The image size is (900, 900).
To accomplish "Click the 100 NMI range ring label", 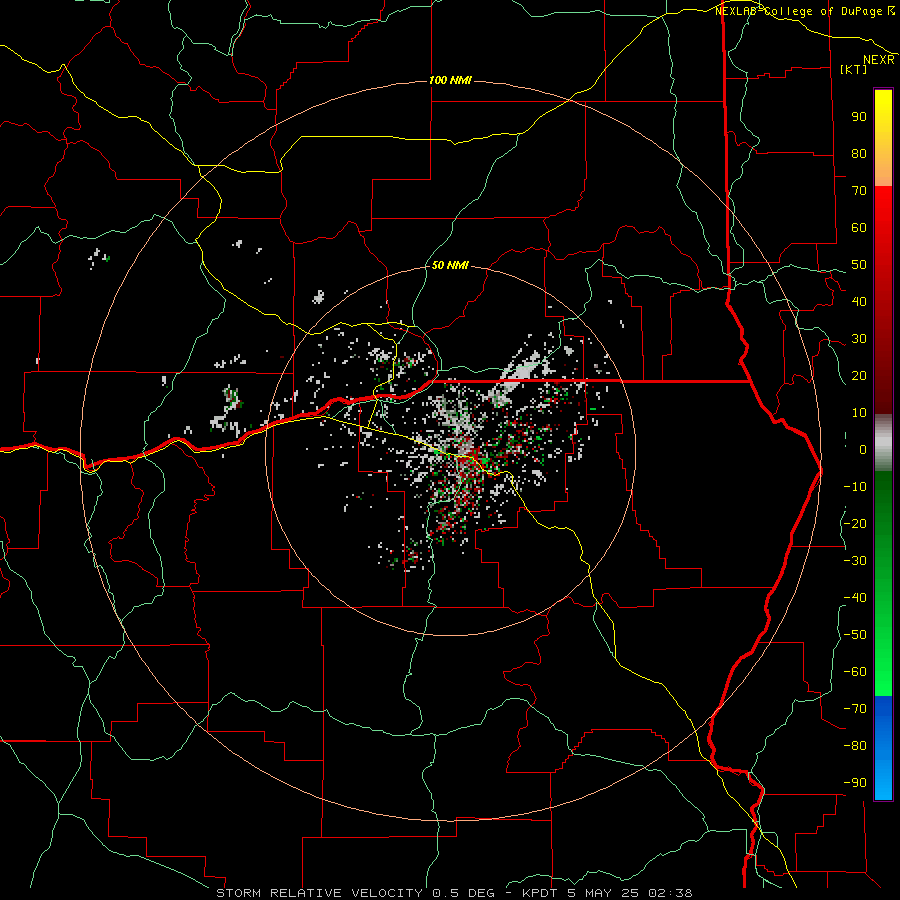I will (451, 80).
